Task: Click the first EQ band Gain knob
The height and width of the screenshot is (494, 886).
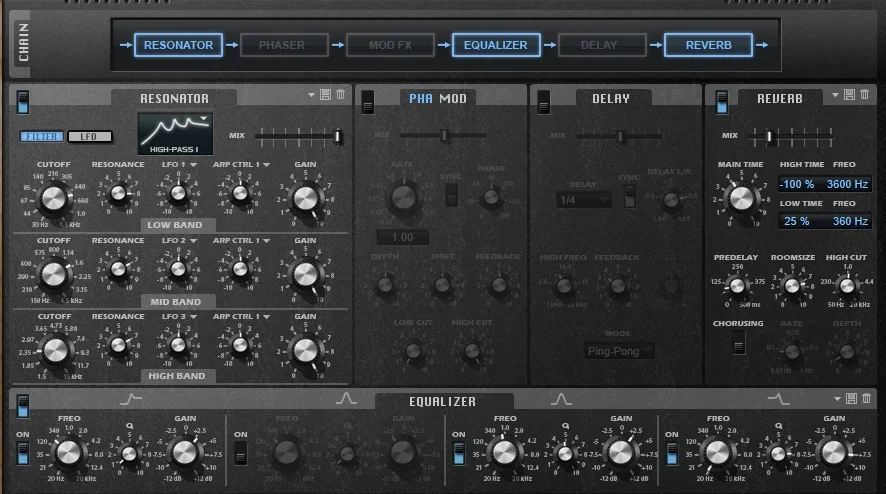Action: pyautogui.click(x=185, y=453)
